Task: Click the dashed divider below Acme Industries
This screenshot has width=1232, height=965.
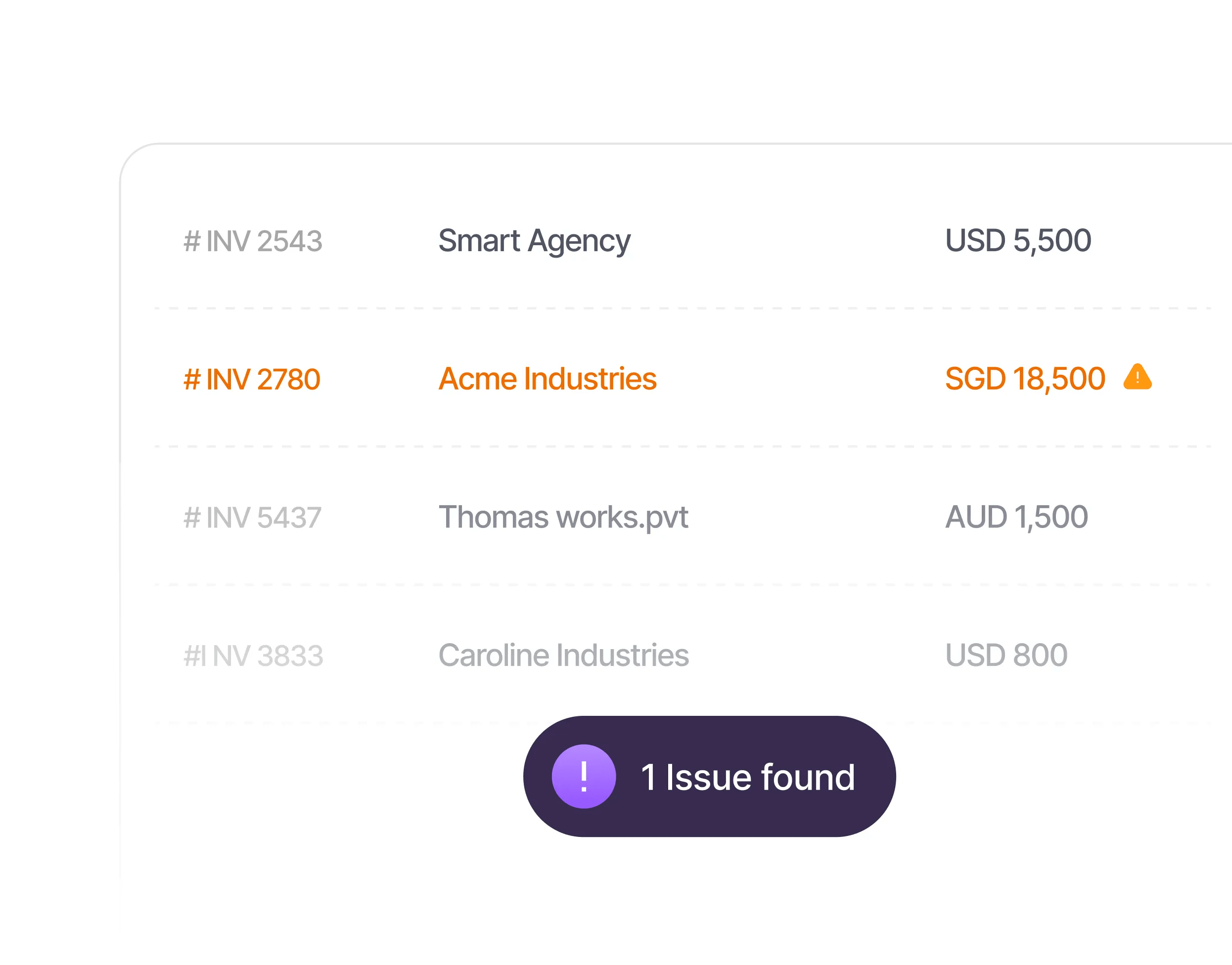Action: click(678, 446)
